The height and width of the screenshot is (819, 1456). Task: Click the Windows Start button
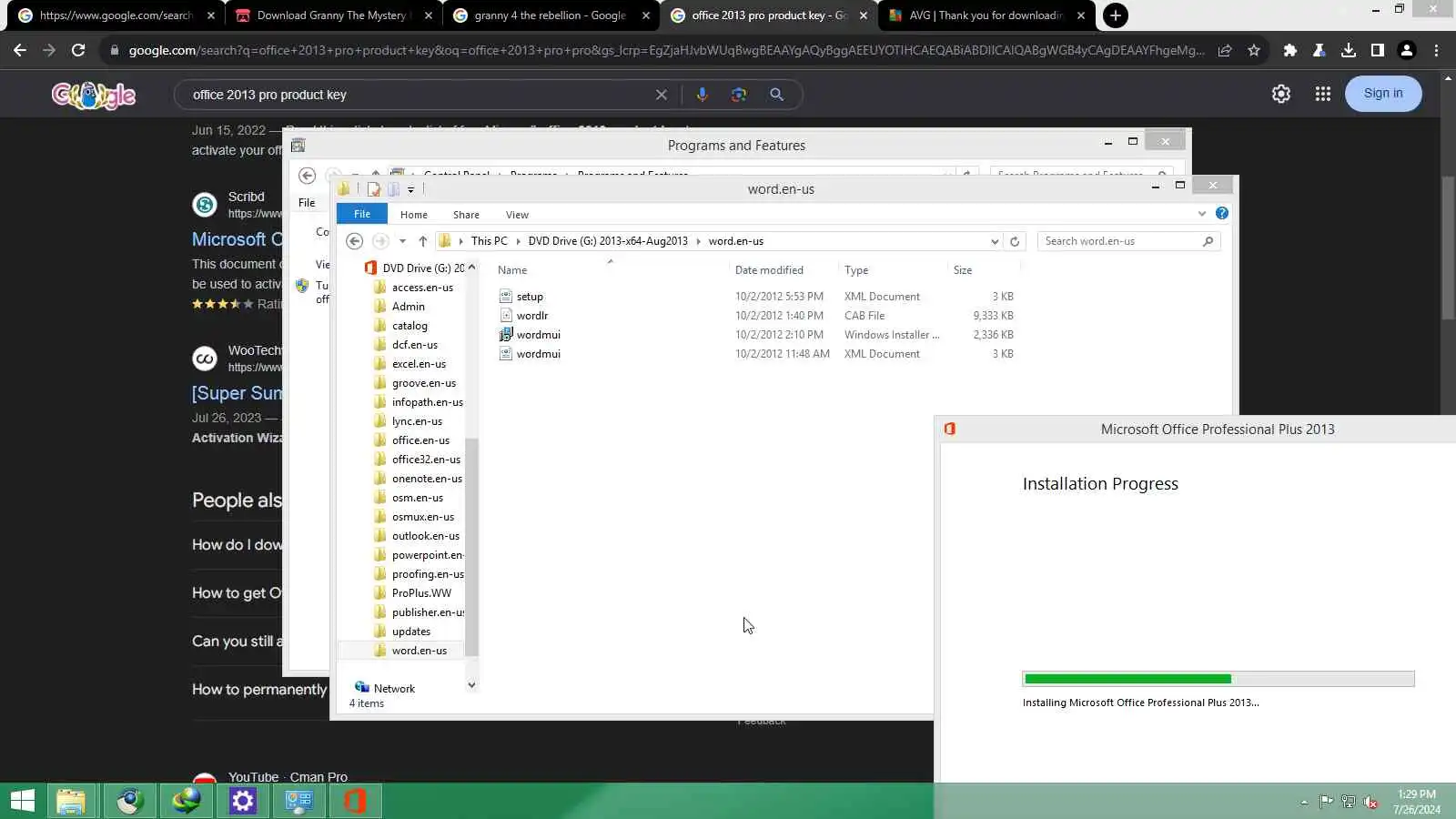click(22, 801)
